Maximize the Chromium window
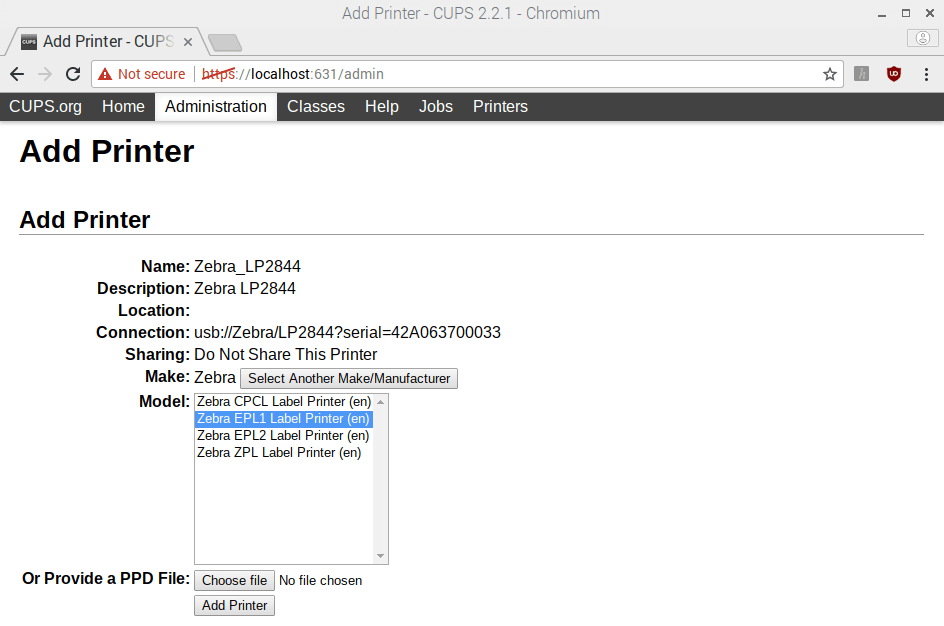The height and width of the screenshot is (626, 944). (905, 13)
